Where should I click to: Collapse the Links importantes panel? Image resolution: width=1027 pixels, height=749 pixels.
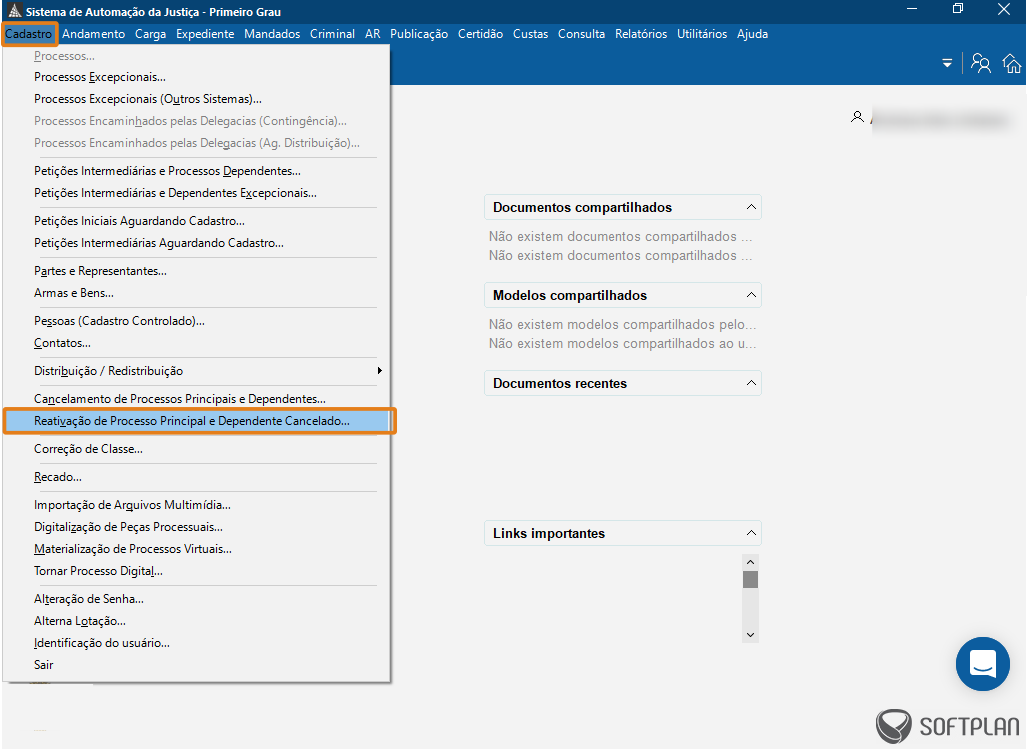[x=751, y=534]
